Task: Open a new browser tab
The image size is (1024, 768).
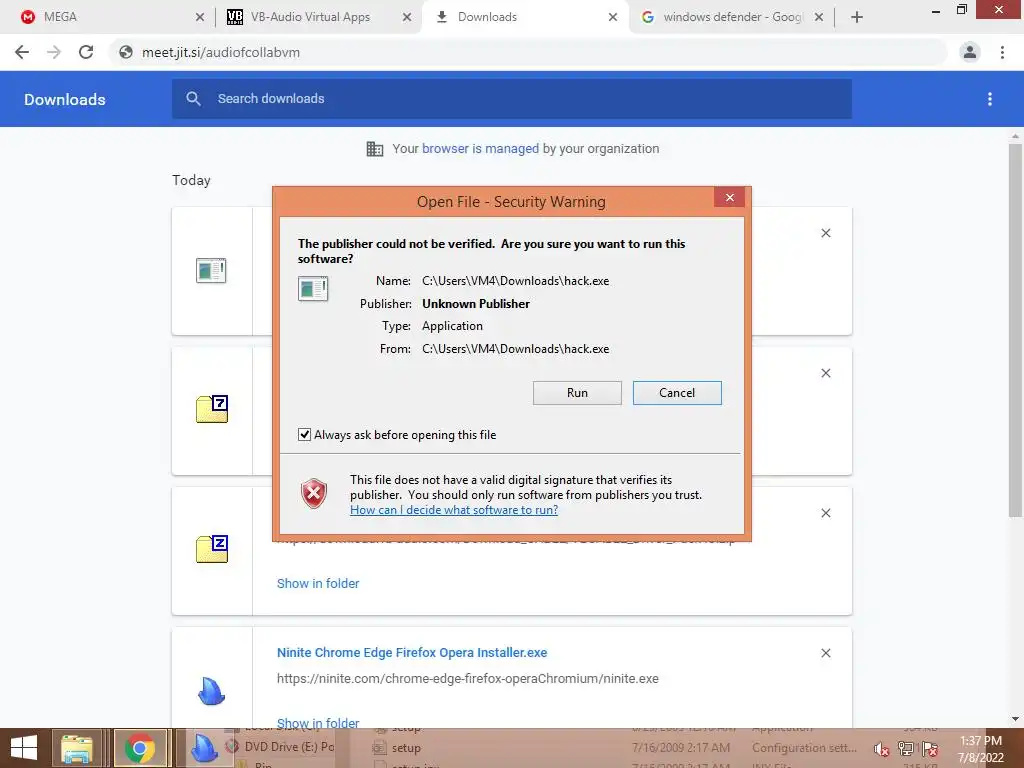Action: 857,17
